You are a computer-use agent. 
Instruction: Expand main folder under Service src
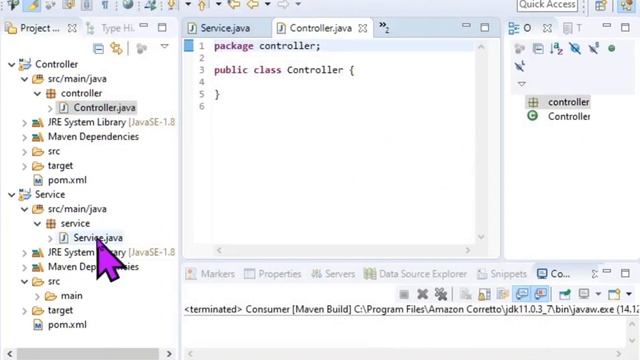click(37, 296)
